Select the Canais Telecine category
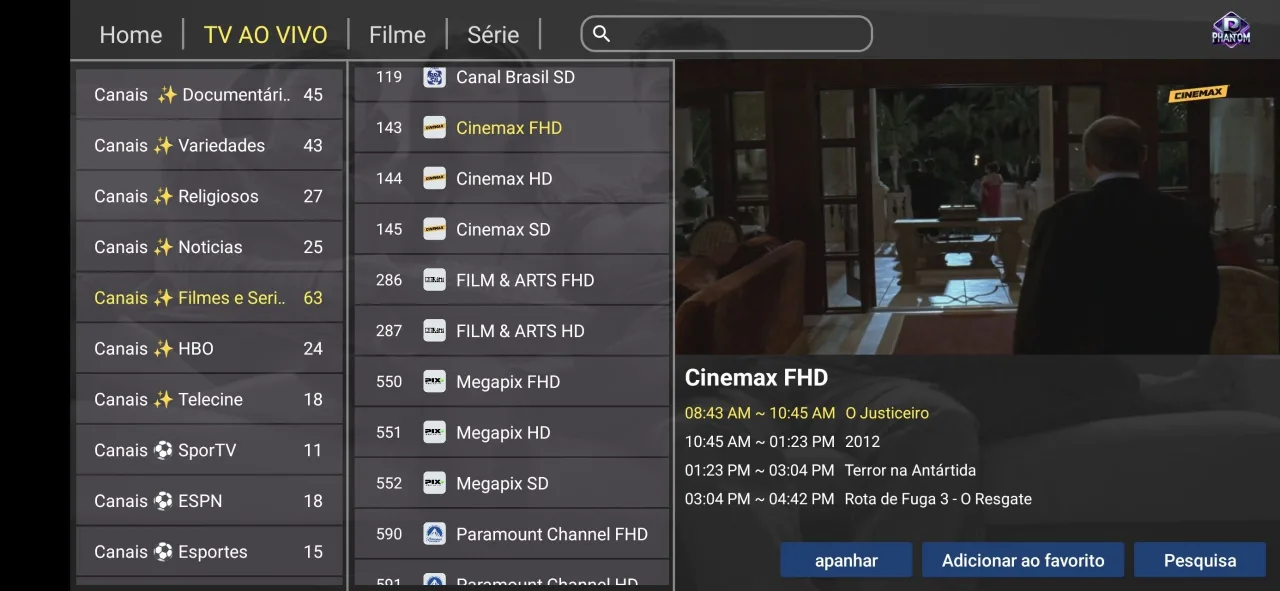Viewport: 1280px width, 591px height. [x=209, y=400]
